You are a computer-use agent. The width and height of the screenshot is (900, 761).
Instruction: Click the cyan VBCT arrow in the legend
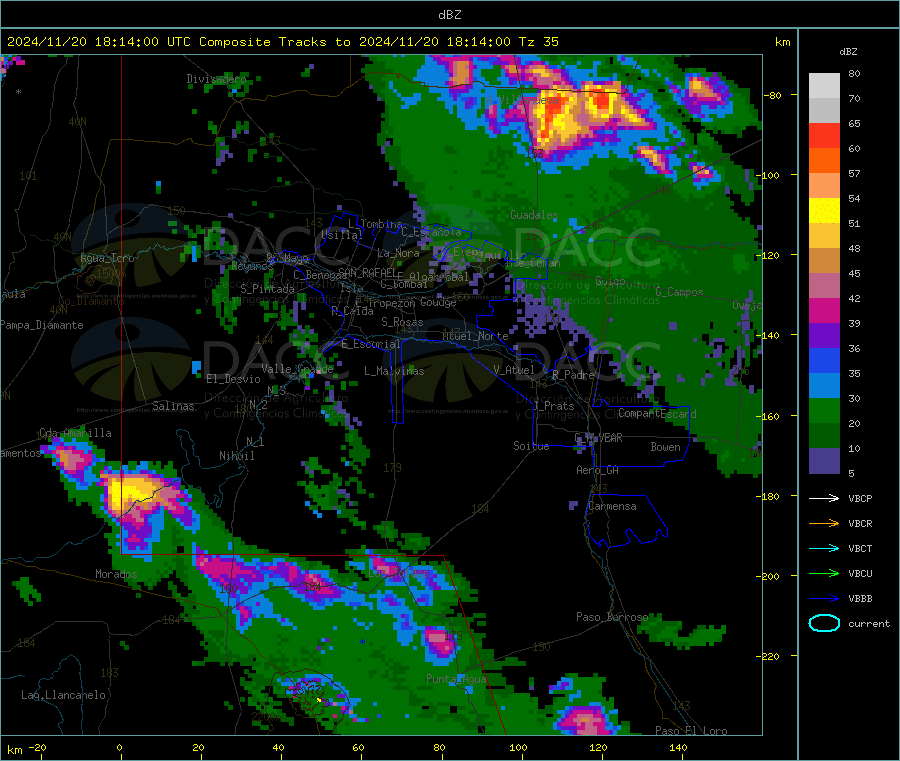824,548
